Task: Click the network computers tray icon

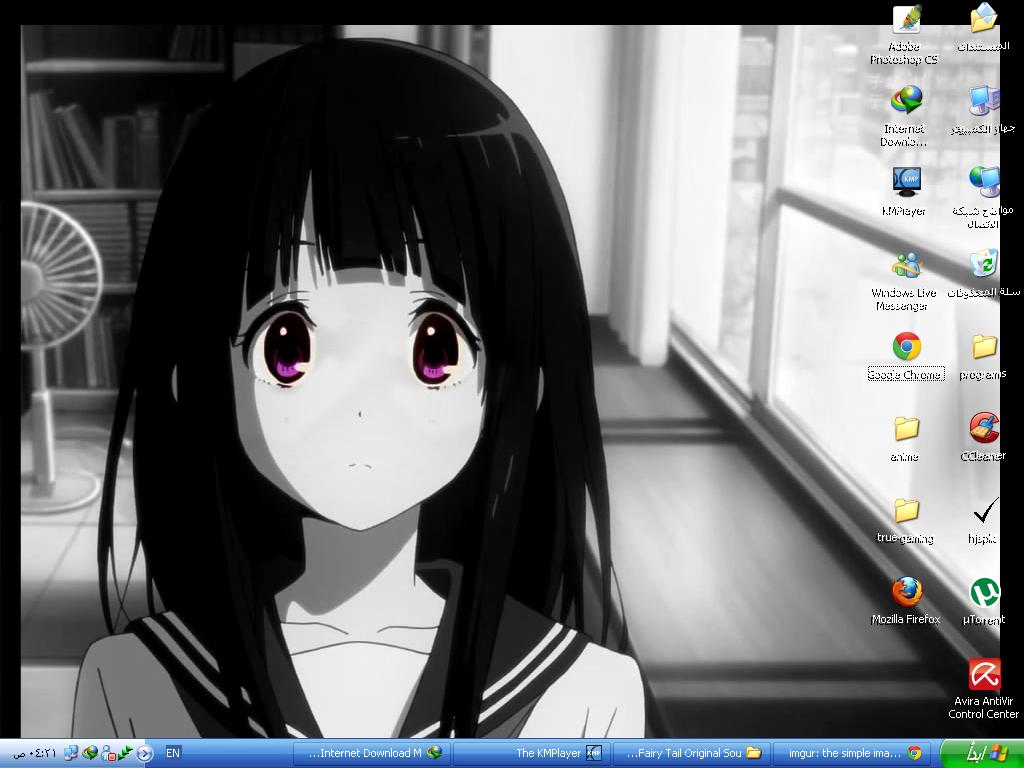Action: 71,753
